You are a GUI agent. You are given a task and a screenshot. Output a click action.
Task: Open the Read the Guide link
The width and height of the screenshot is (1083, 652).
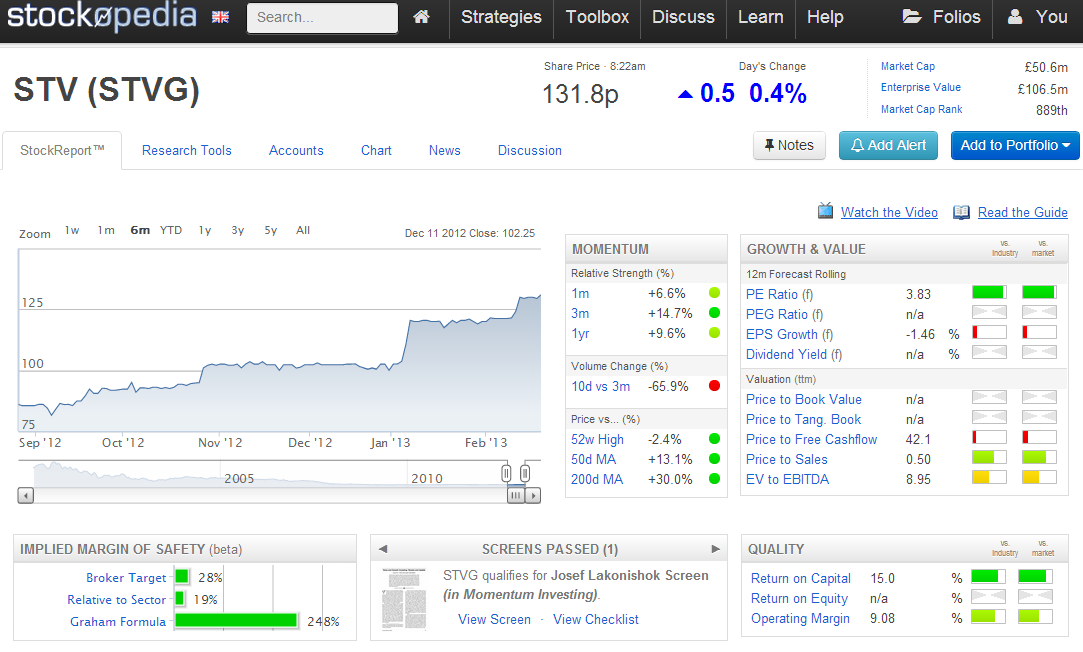pyautogui.click(x=1023, y=213)
